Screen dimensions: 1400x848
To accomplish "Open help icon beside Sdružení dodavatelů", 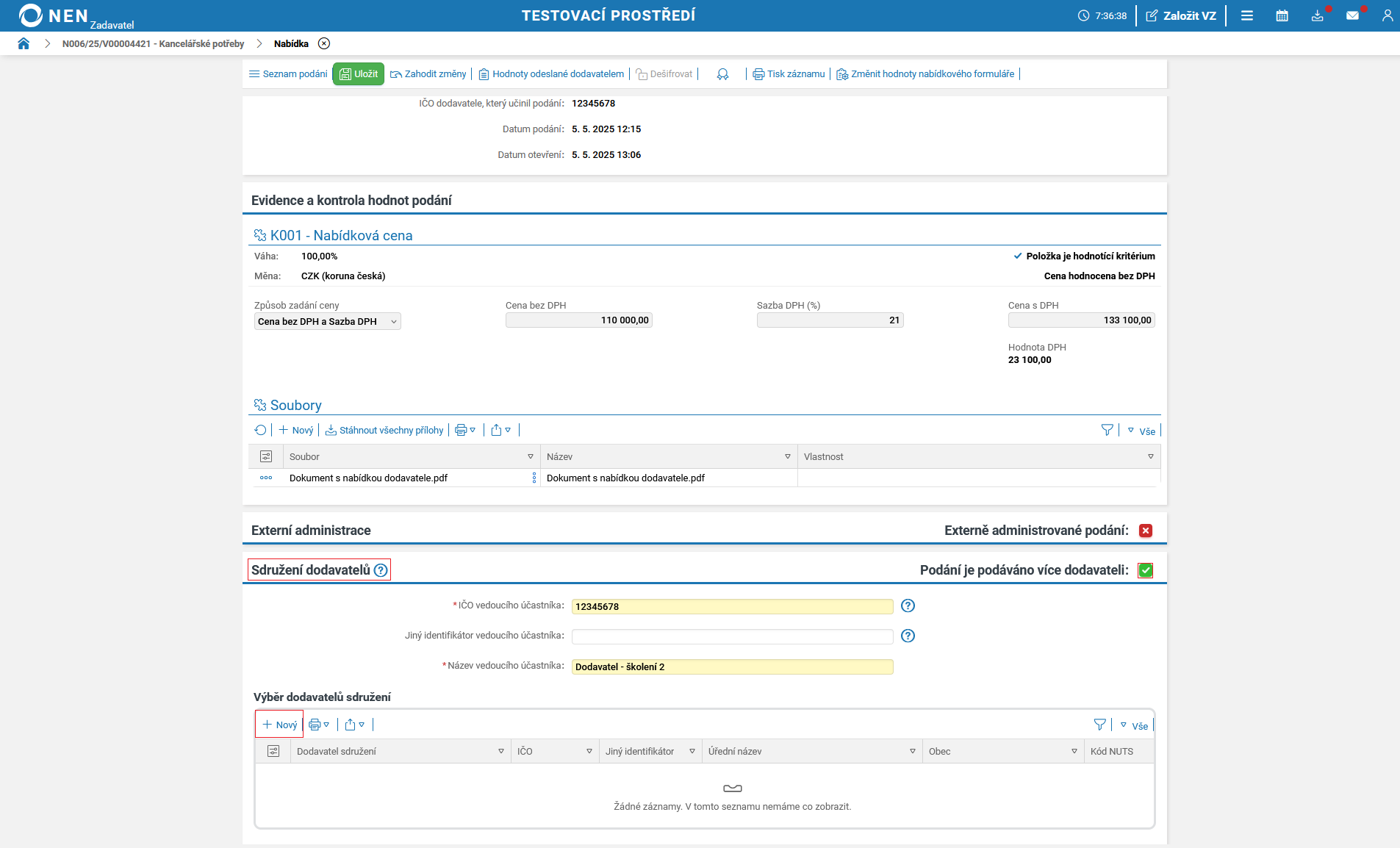I will coord(381,570).
